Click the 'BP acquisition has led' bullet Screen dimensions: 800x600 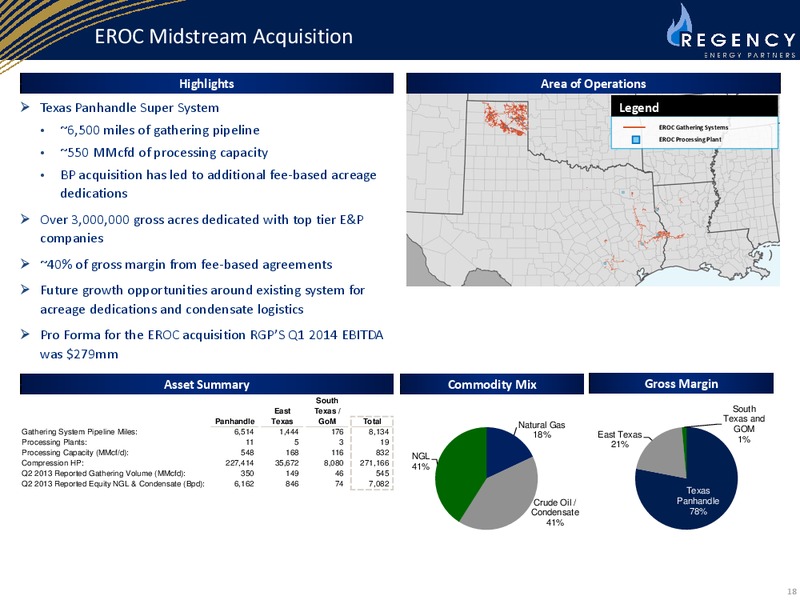click(x=218, y=184)
